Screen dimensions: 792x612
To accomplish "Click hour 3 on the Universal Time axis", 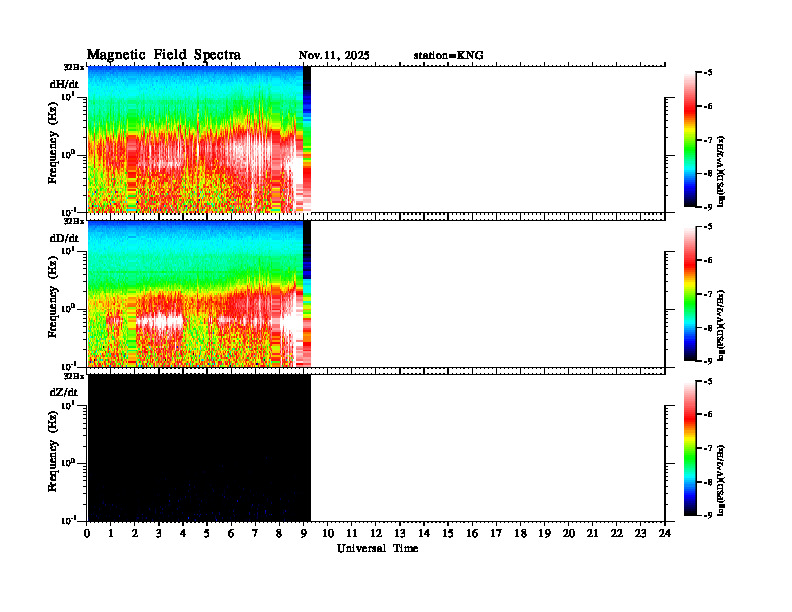I will coord(159,533).
